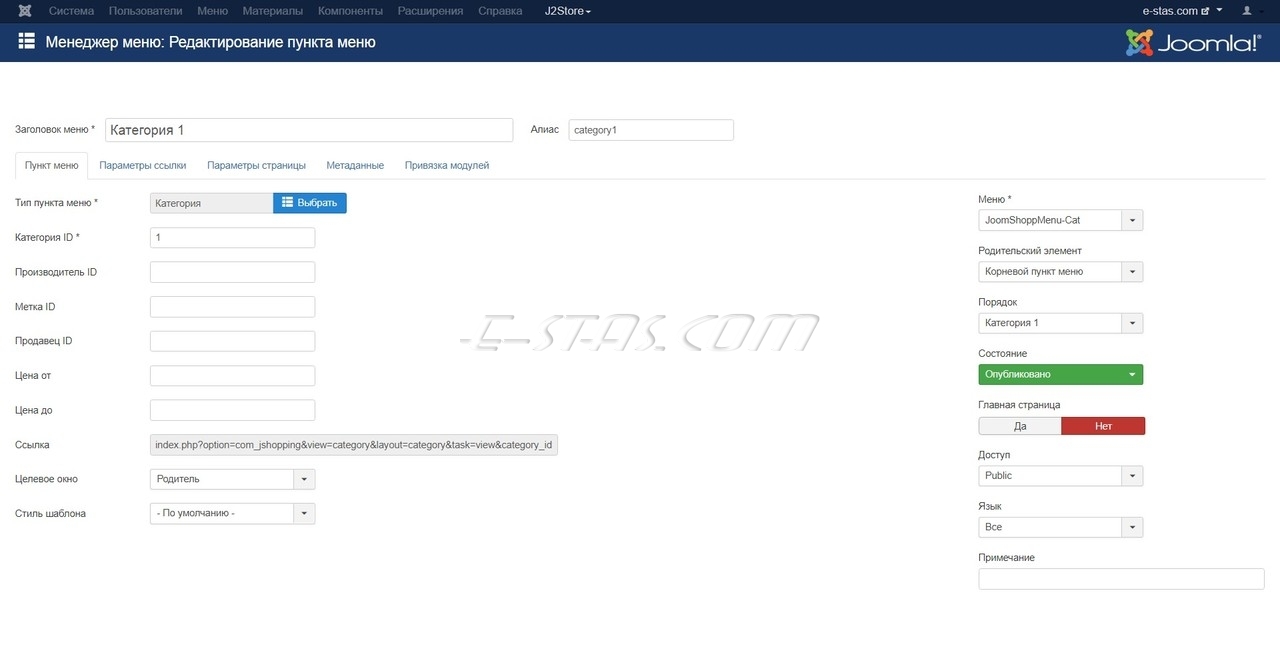Select 'Да' for Главная страница
1280x653 pixels.
click(1020, 426)
